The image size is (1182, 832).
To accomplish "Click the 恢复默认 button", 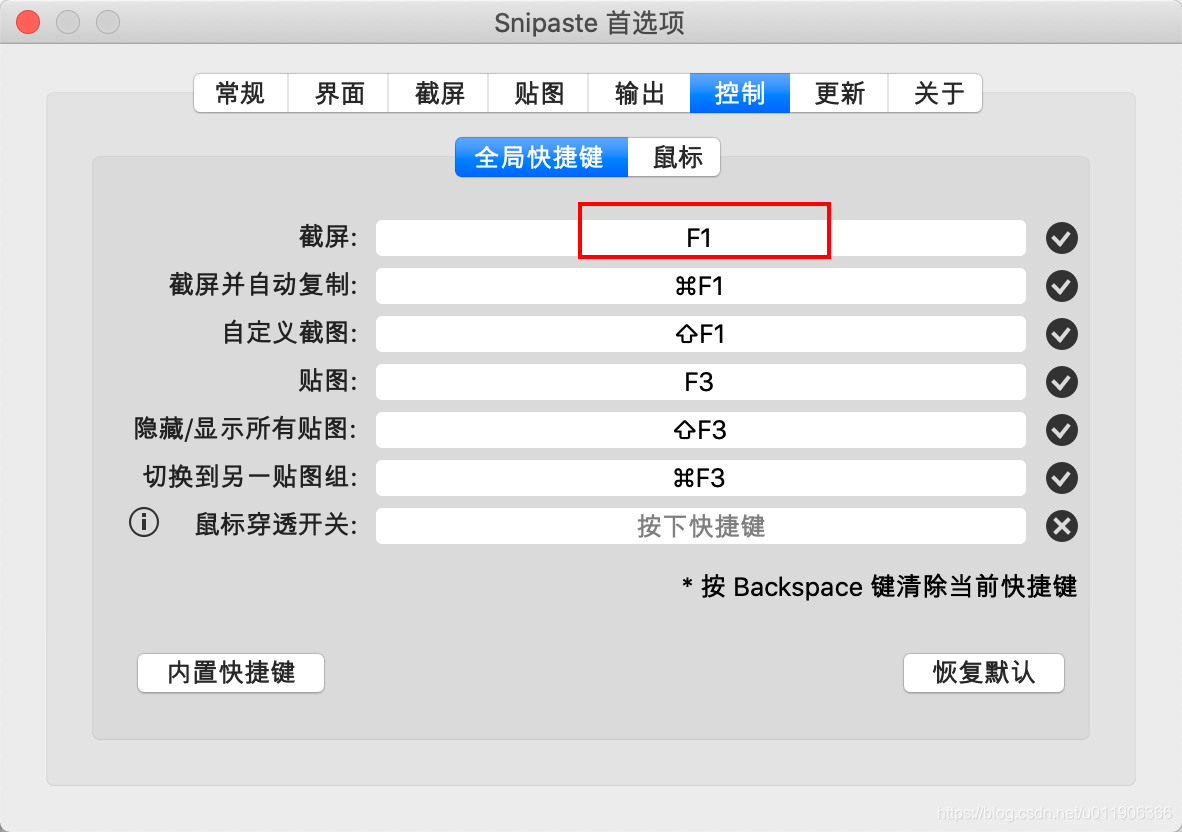I will [x=984, y=672].
